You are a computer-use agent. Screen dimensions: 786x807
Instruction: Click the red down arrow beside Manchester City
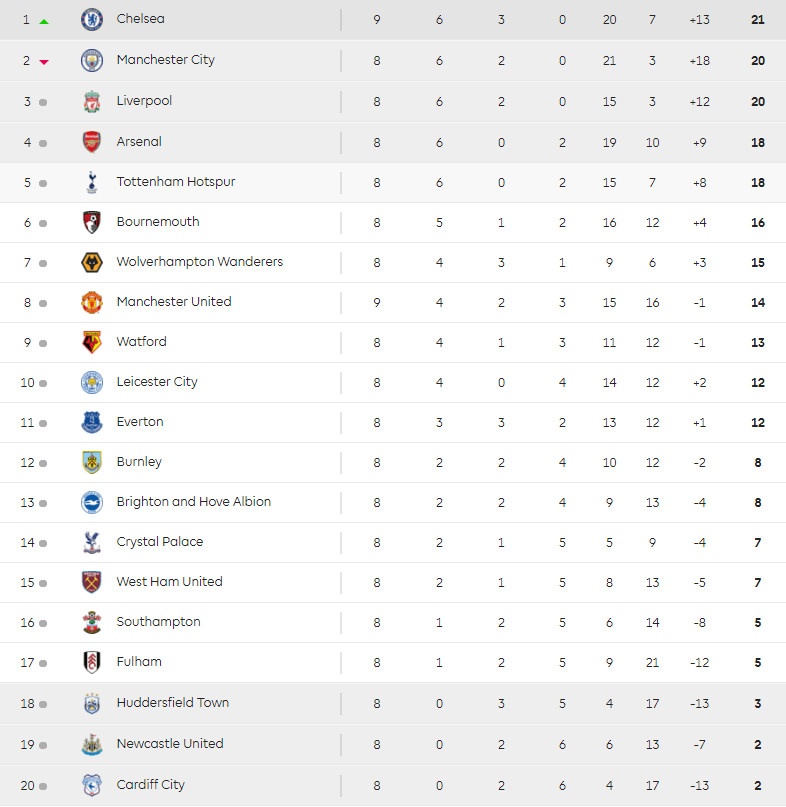(44, 62)
